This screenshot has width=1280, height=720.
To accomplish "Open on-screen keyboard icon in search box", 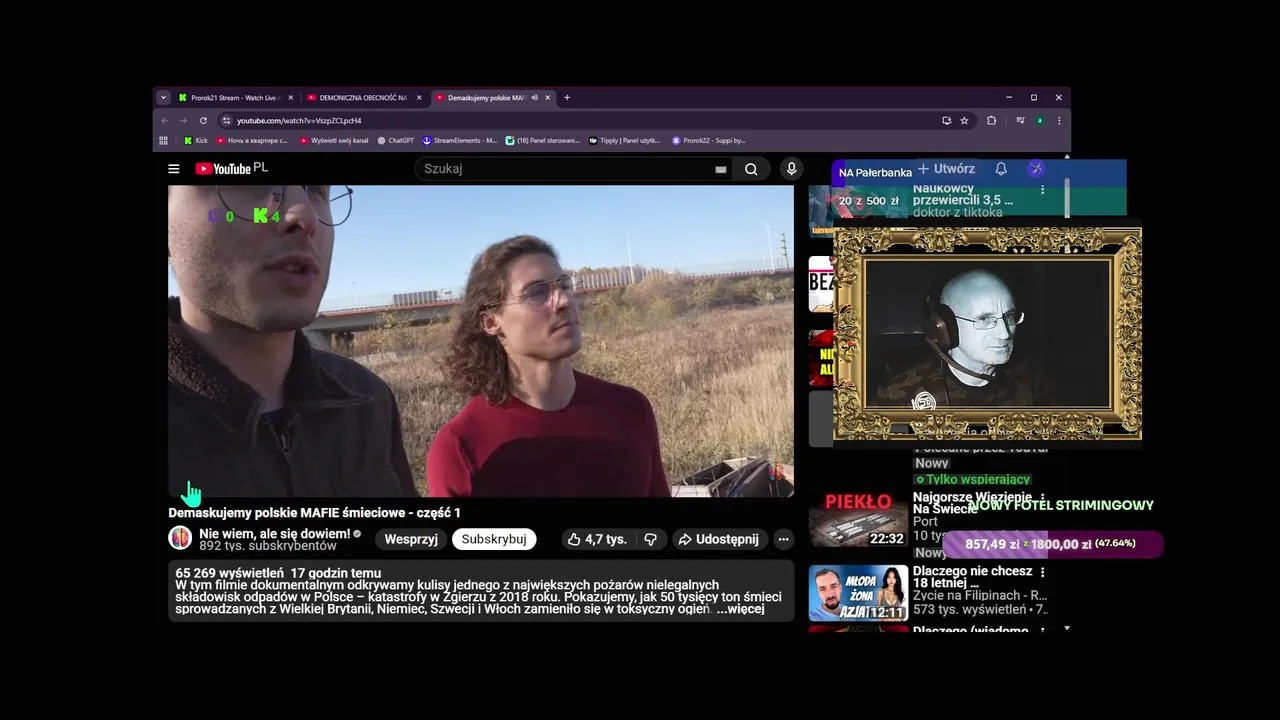I will click(x=720, y=169).
